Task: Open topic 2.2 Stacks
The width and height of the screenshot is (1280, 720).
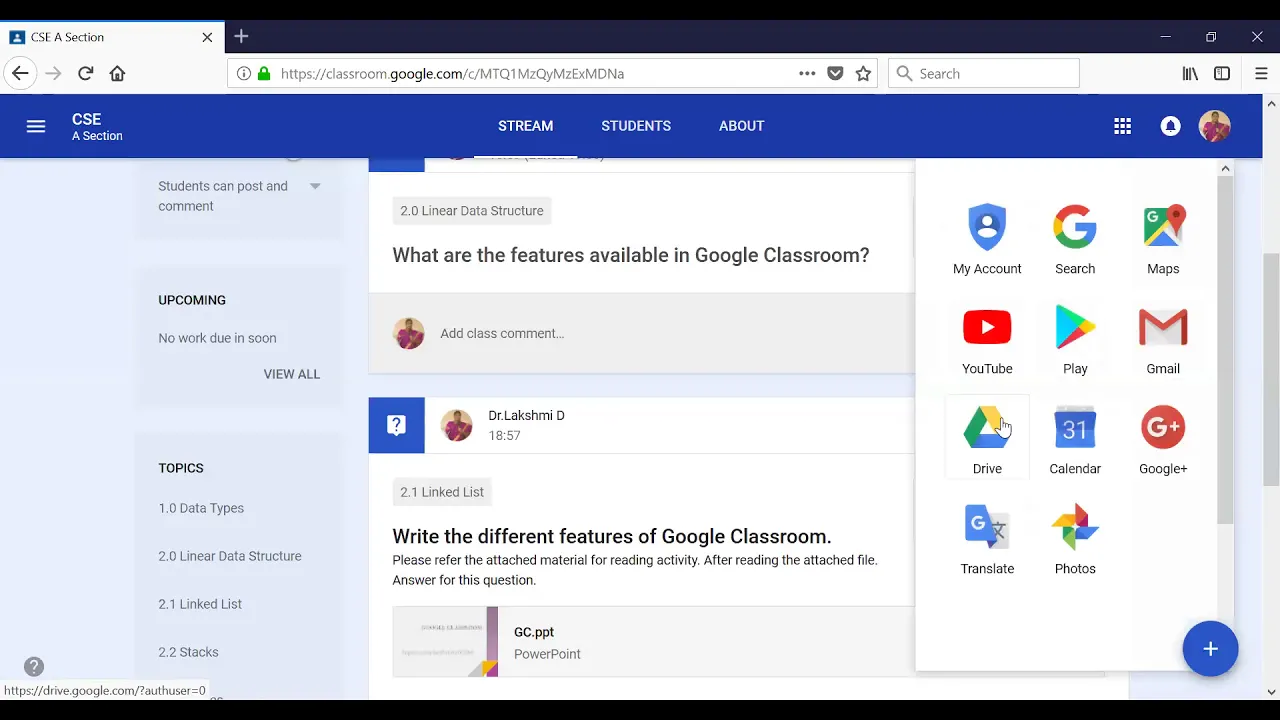Action: coord(188,652)
